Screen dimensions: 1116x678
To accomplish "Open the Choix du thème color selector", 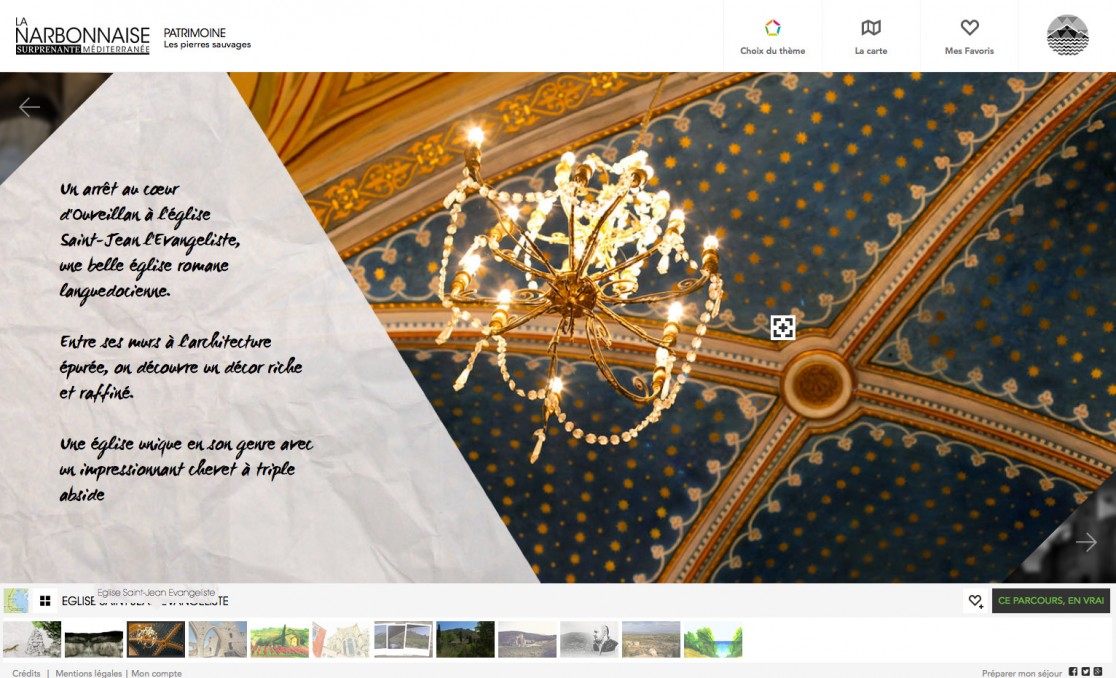I will (772, 36).
